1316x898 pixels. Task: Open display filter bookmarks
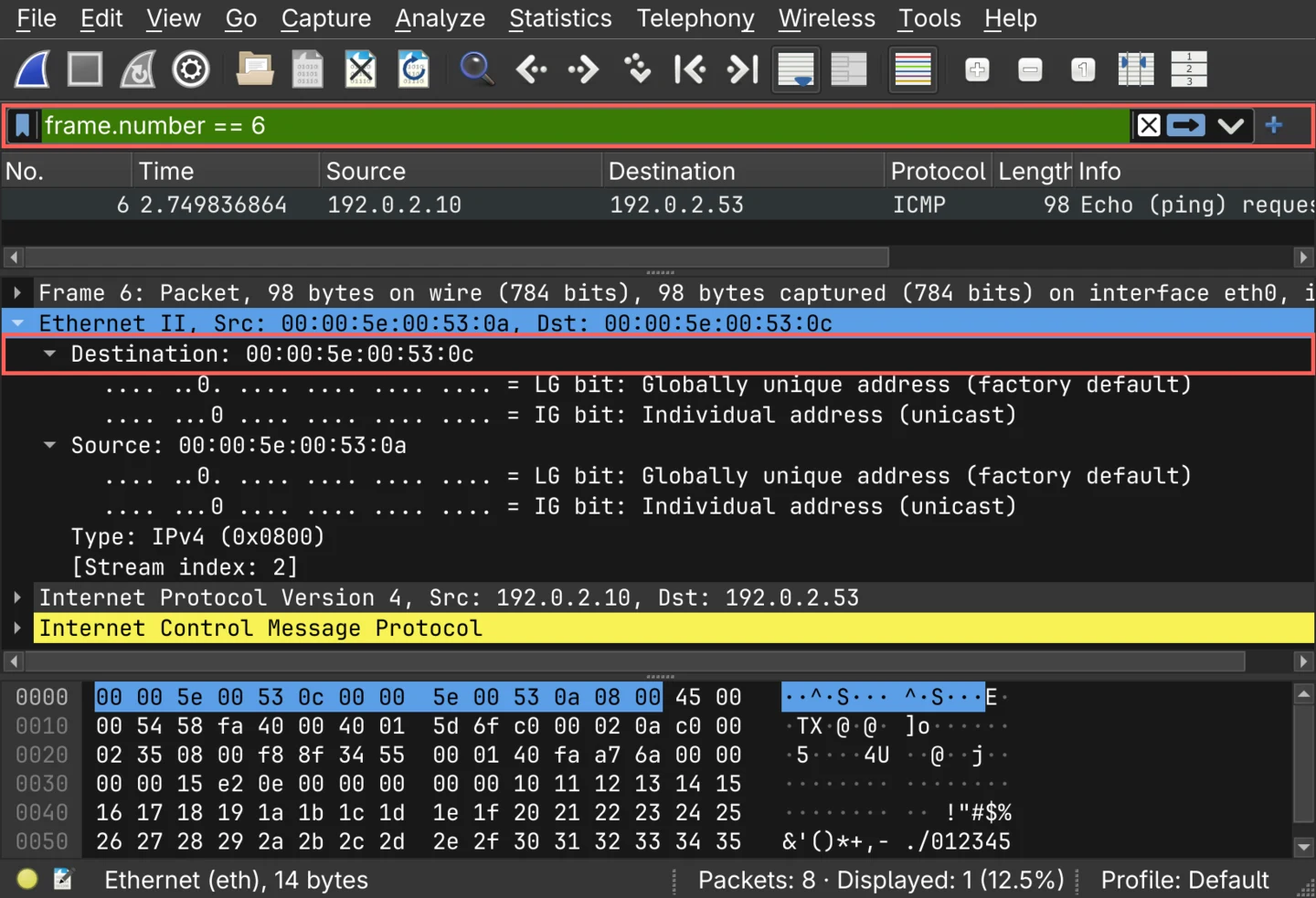coord(23,126)
